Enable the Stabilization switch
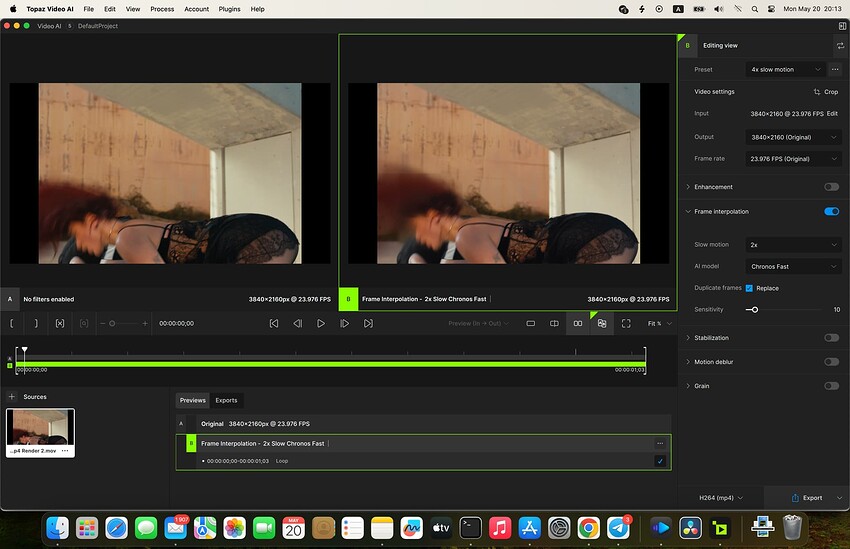 click(831, 338)
